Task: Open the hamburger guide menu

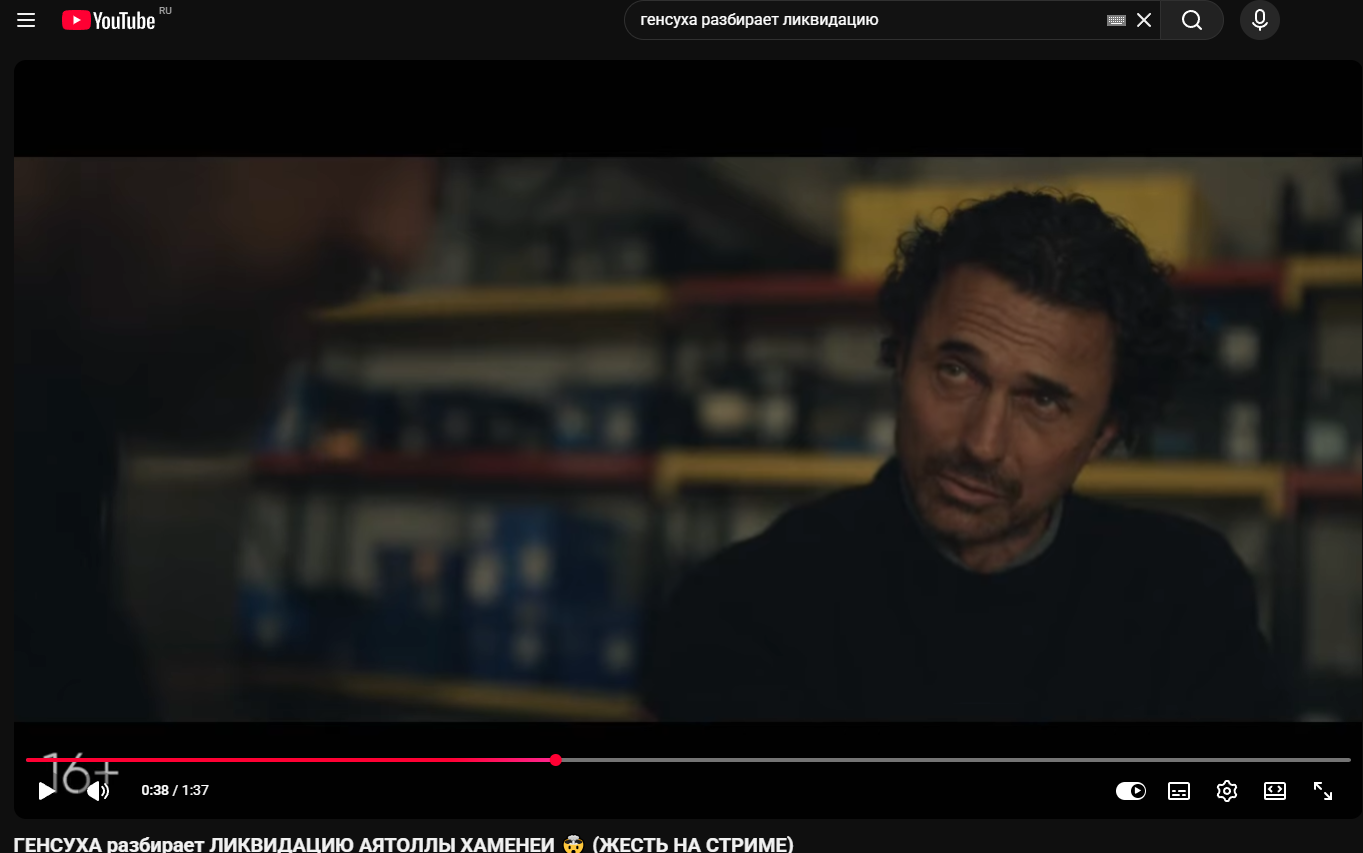Action: pos(26,20)
